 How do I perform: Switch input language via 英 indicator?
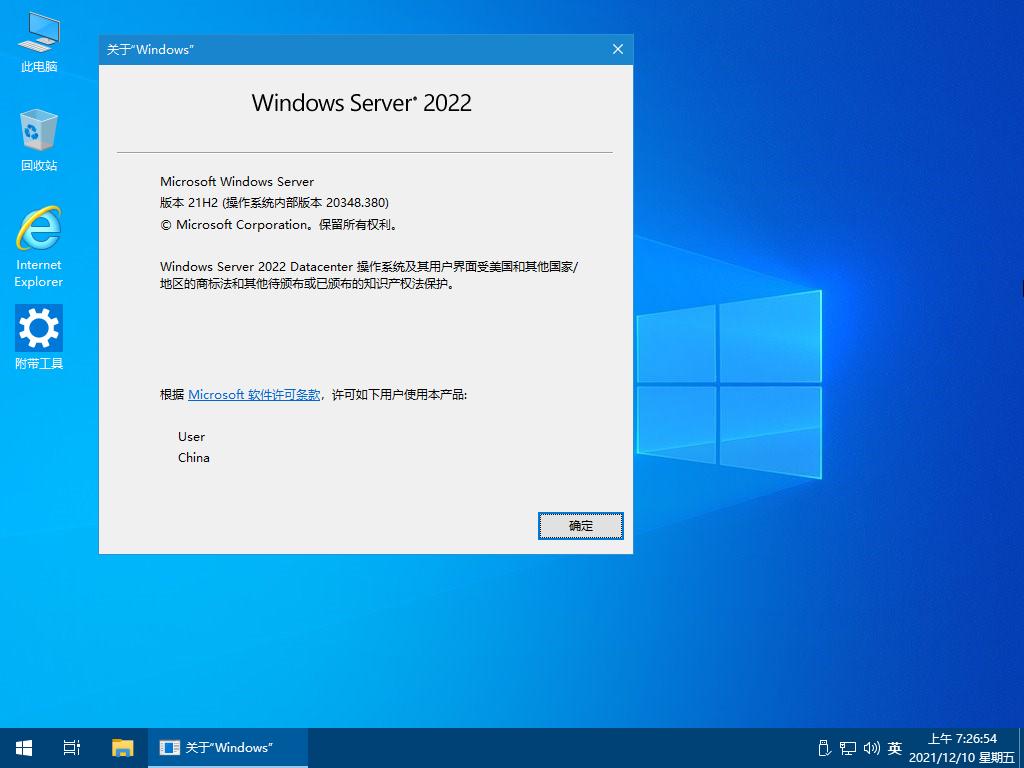tap(895, 748)
